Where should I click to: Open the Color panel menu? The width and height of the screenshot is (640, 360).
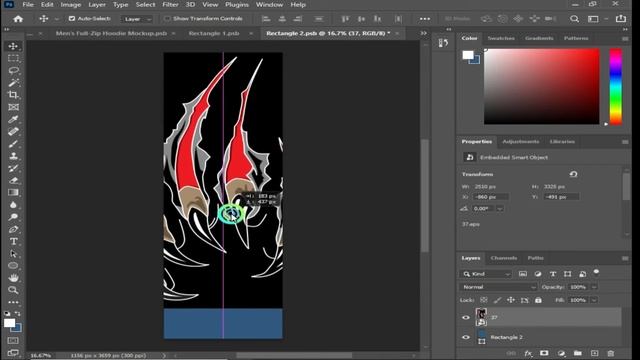tap(625, 38)
